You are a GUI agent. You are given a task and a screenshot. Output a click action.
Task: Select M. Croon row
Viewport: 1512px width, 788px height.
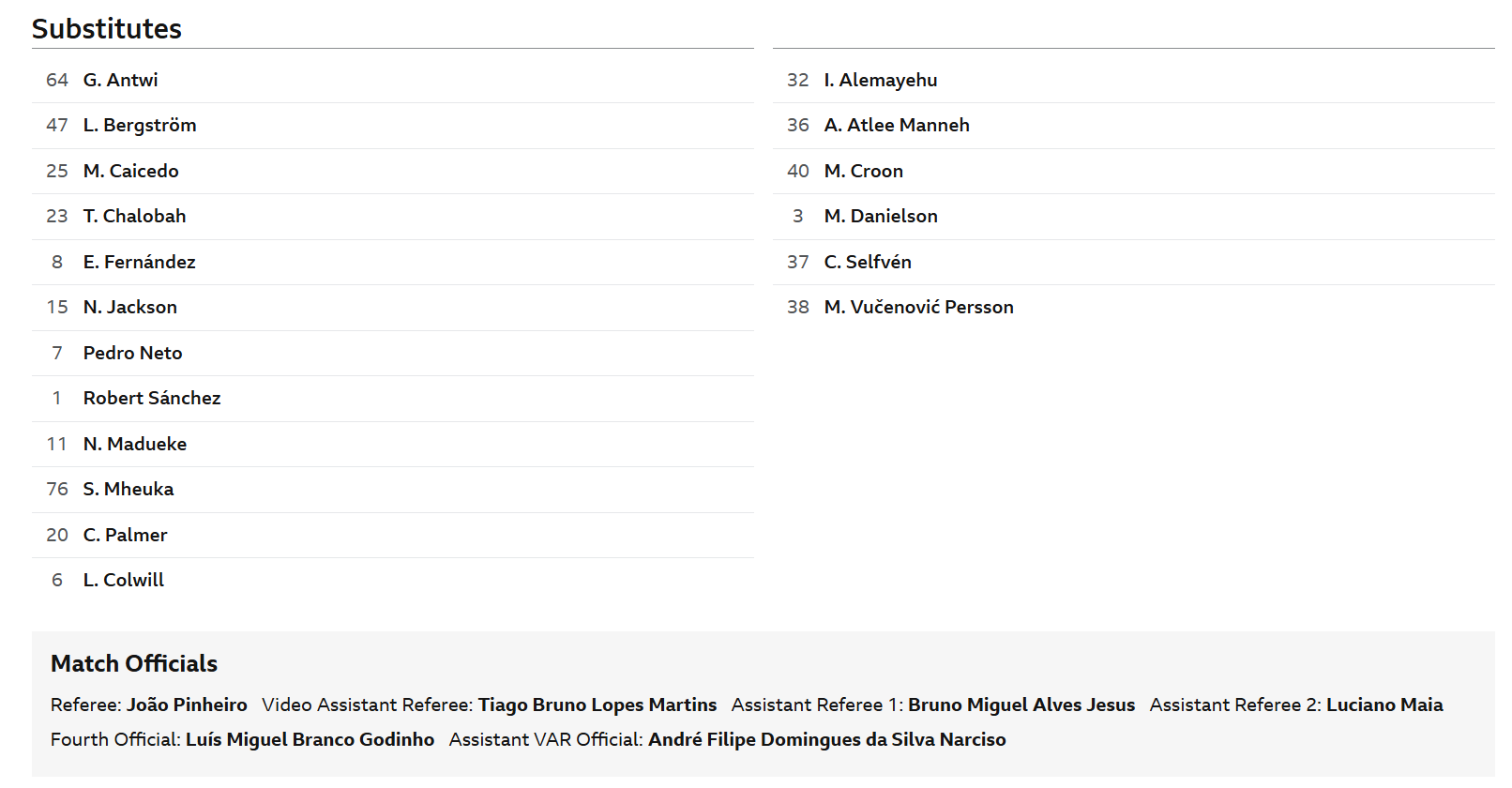(x=1133, y=171)
